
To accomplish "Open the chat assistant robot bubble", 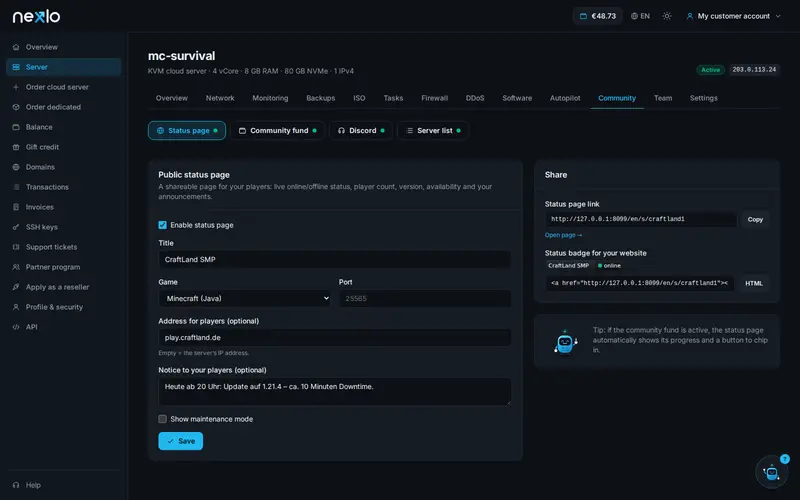I will pos(771,472).
